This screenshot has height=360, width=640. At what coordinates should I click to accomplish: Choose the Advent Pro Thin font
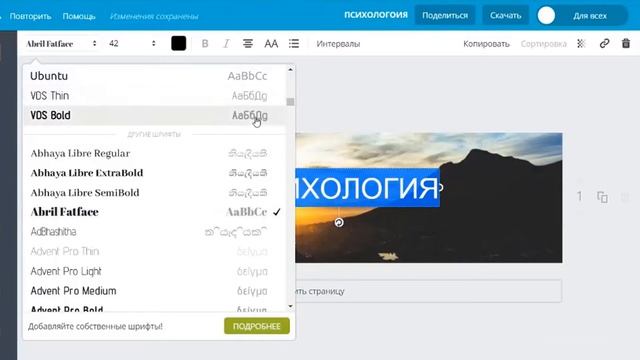[154, 251]
